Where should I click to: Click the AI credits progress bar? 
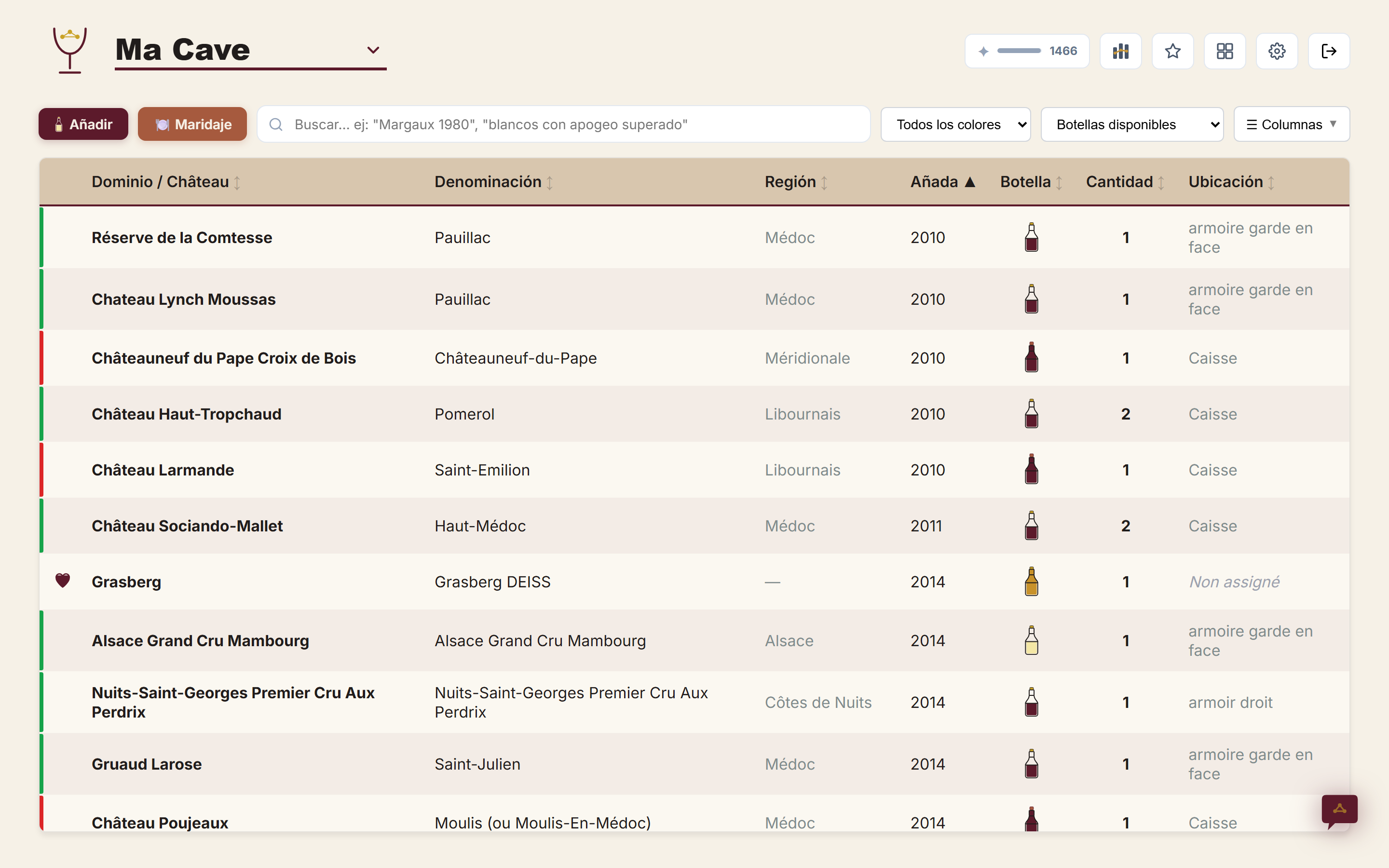point(1019,51)
